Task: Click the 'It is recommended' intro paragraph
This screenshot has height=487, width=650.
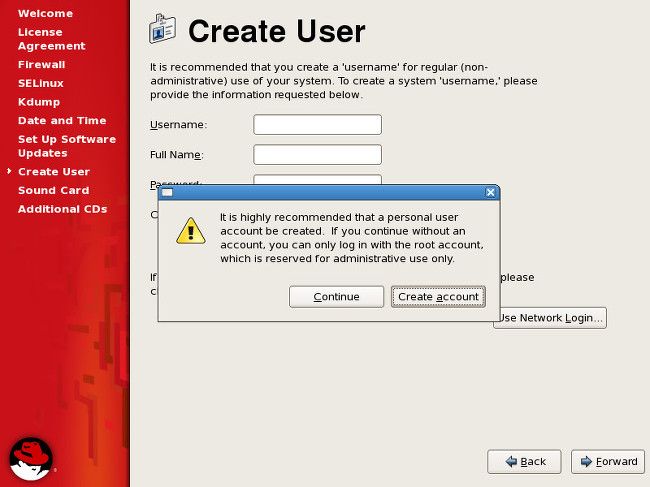Action: (x=343, y=81)
